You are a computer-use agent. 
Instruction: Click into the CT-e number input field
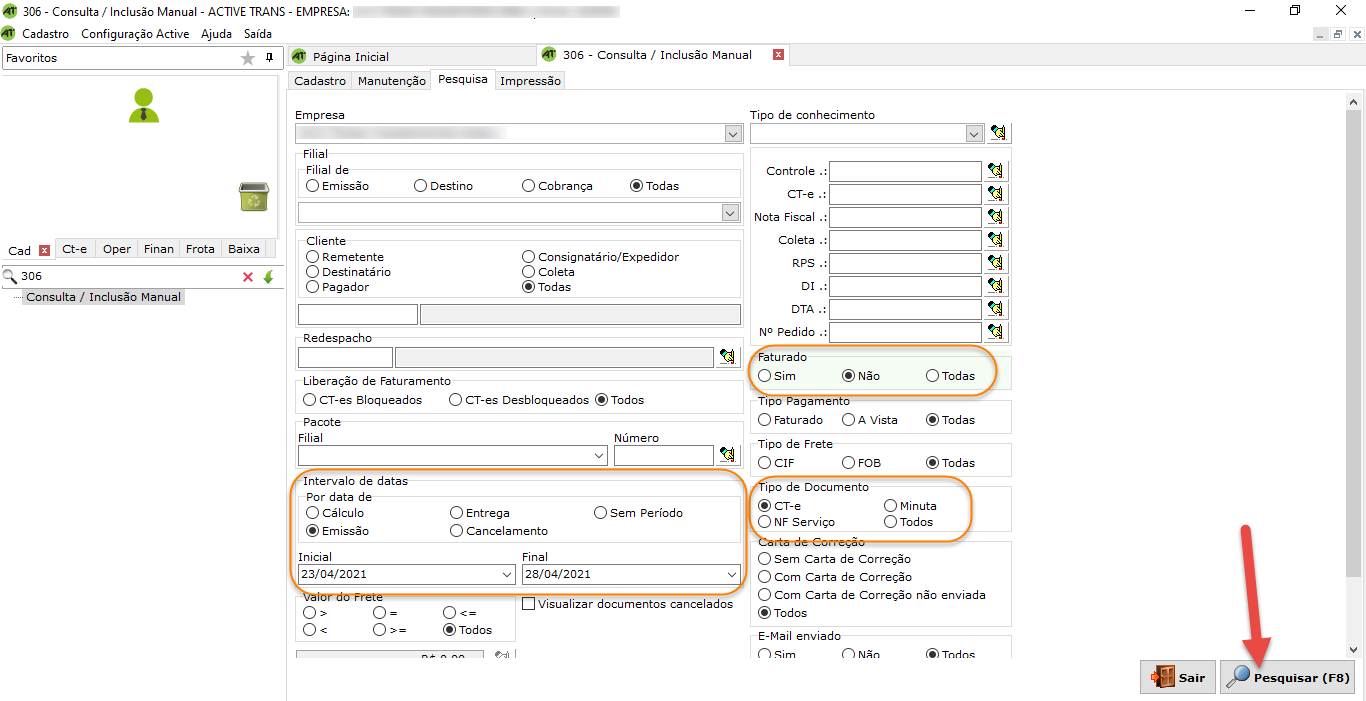coord(905,194)
